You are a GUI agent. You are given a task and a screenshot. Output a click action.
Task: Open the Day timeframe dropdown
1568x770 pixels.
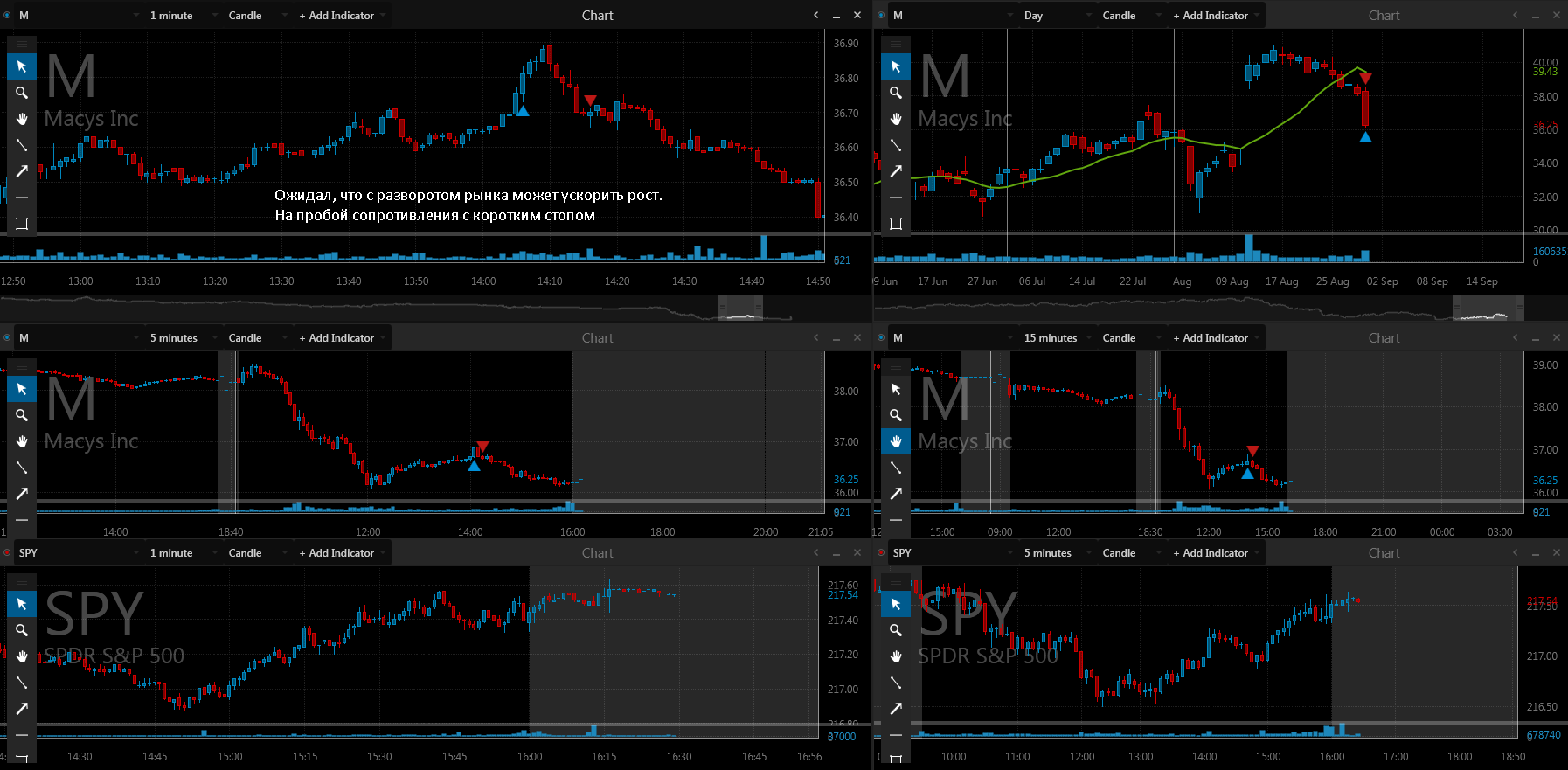pos(1056,15)
